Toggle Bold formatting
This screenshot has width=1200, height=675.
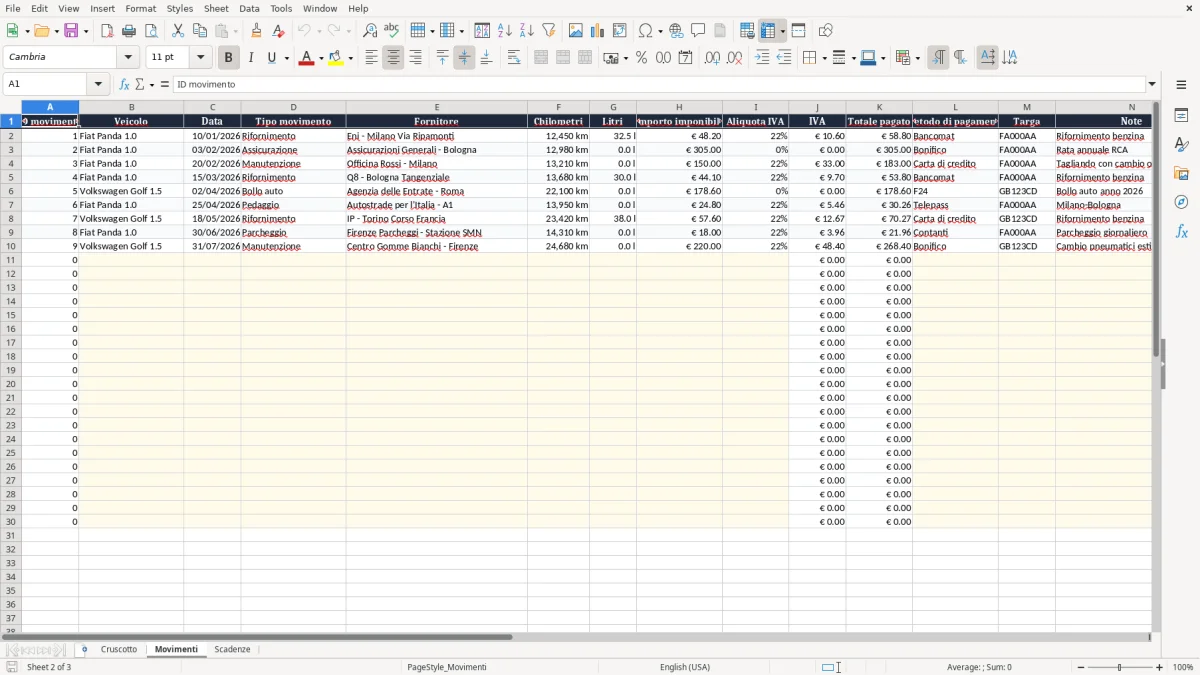(x=229, y=58)
